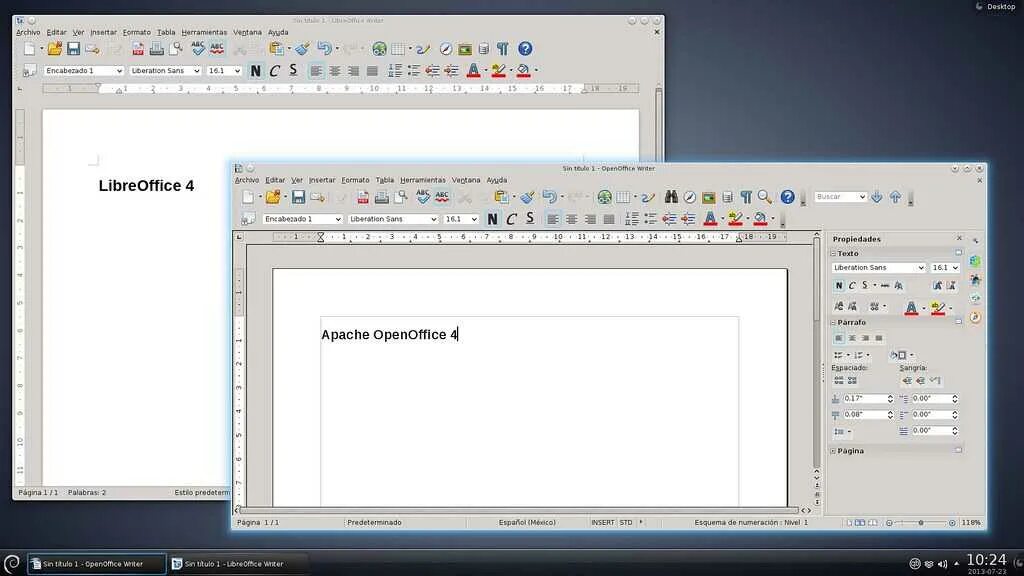Expand the Página section in sidebar
This screenshot has width=1024, height=576.
click(833, 451)
